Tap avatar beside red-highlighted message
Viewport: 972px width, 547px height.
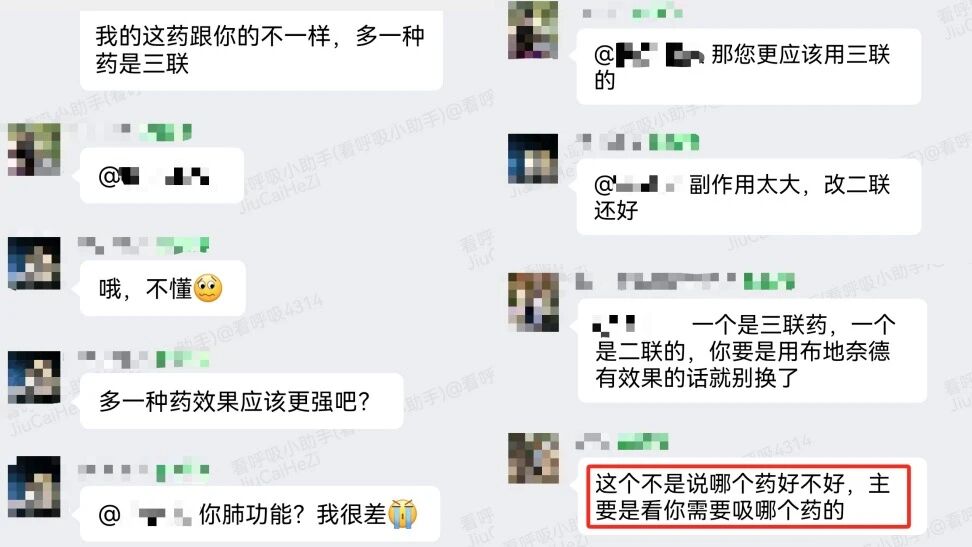coord(533,458)
